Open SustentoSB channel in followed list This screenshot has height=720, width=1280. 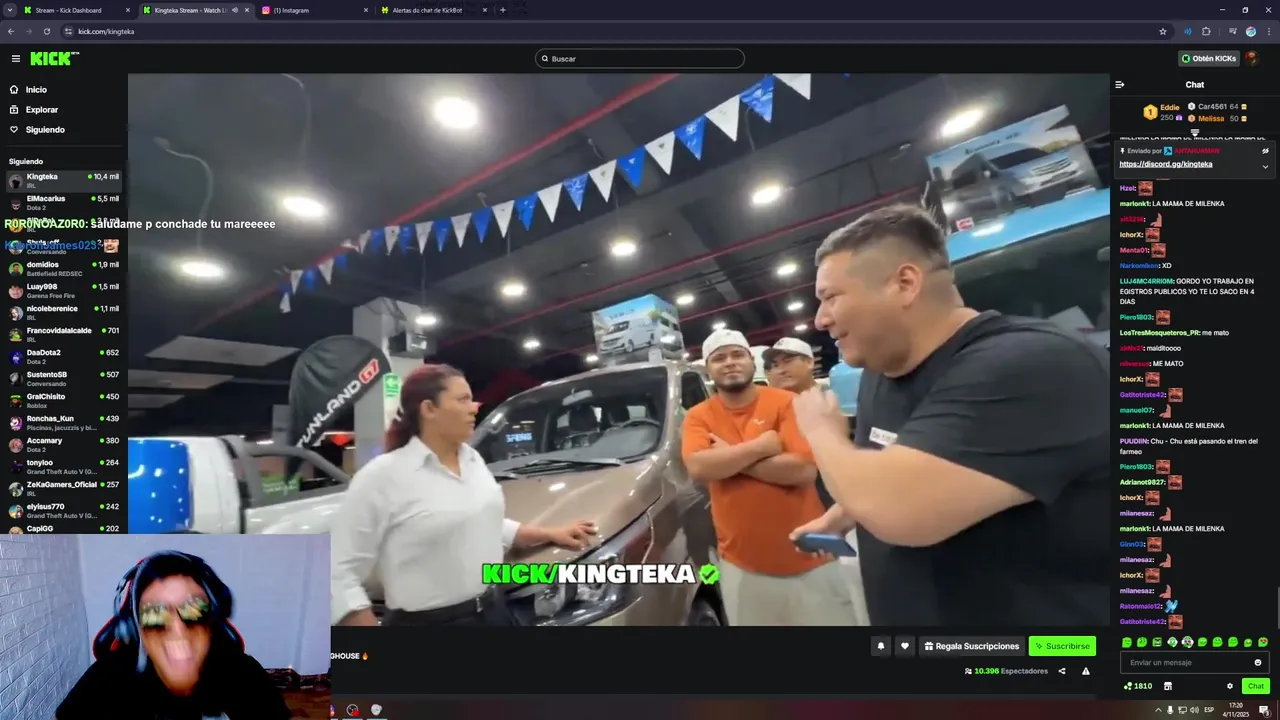point(64,379)
